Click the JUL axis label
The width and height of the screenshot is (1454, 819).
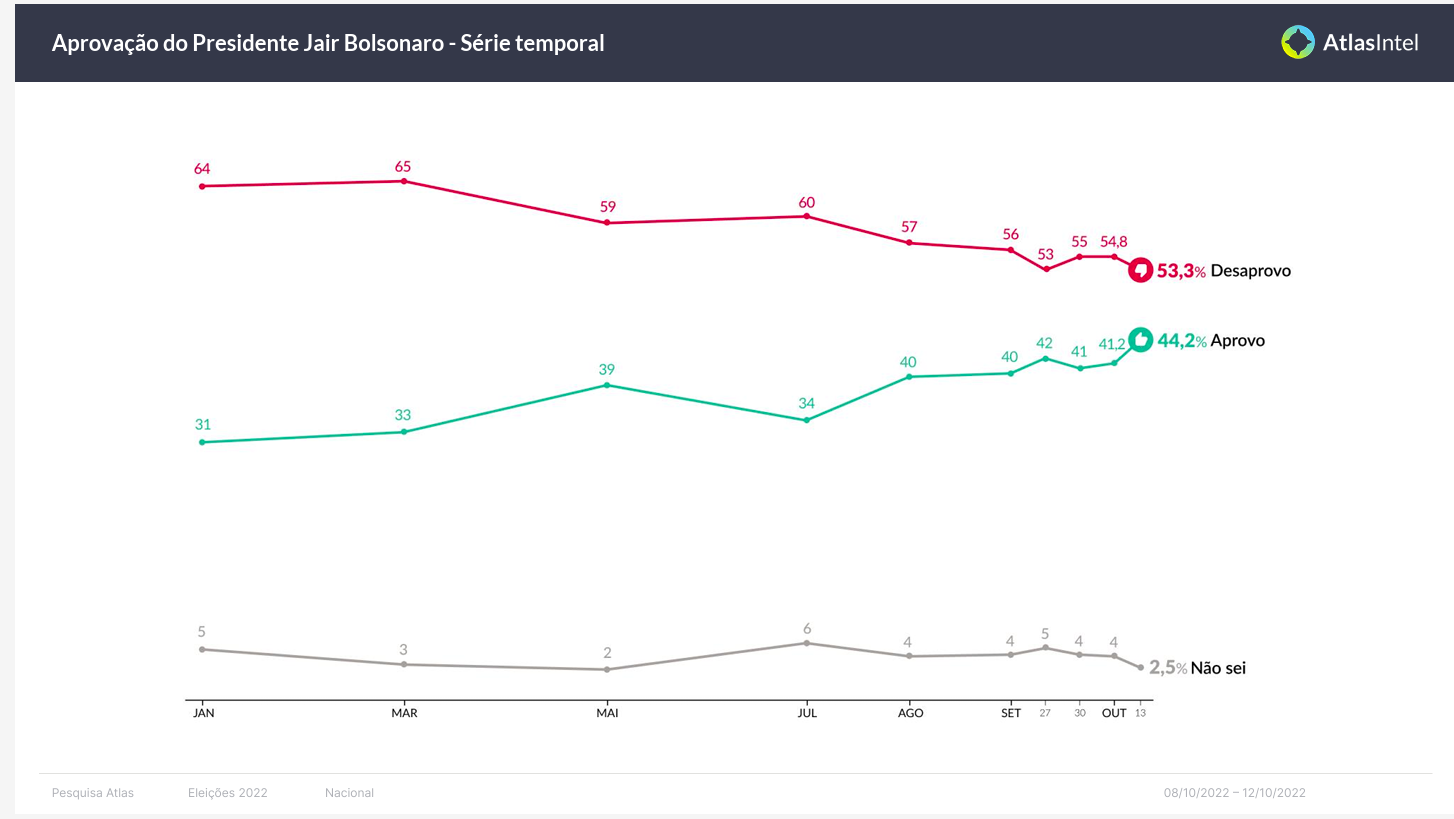[x=806, y=713]
